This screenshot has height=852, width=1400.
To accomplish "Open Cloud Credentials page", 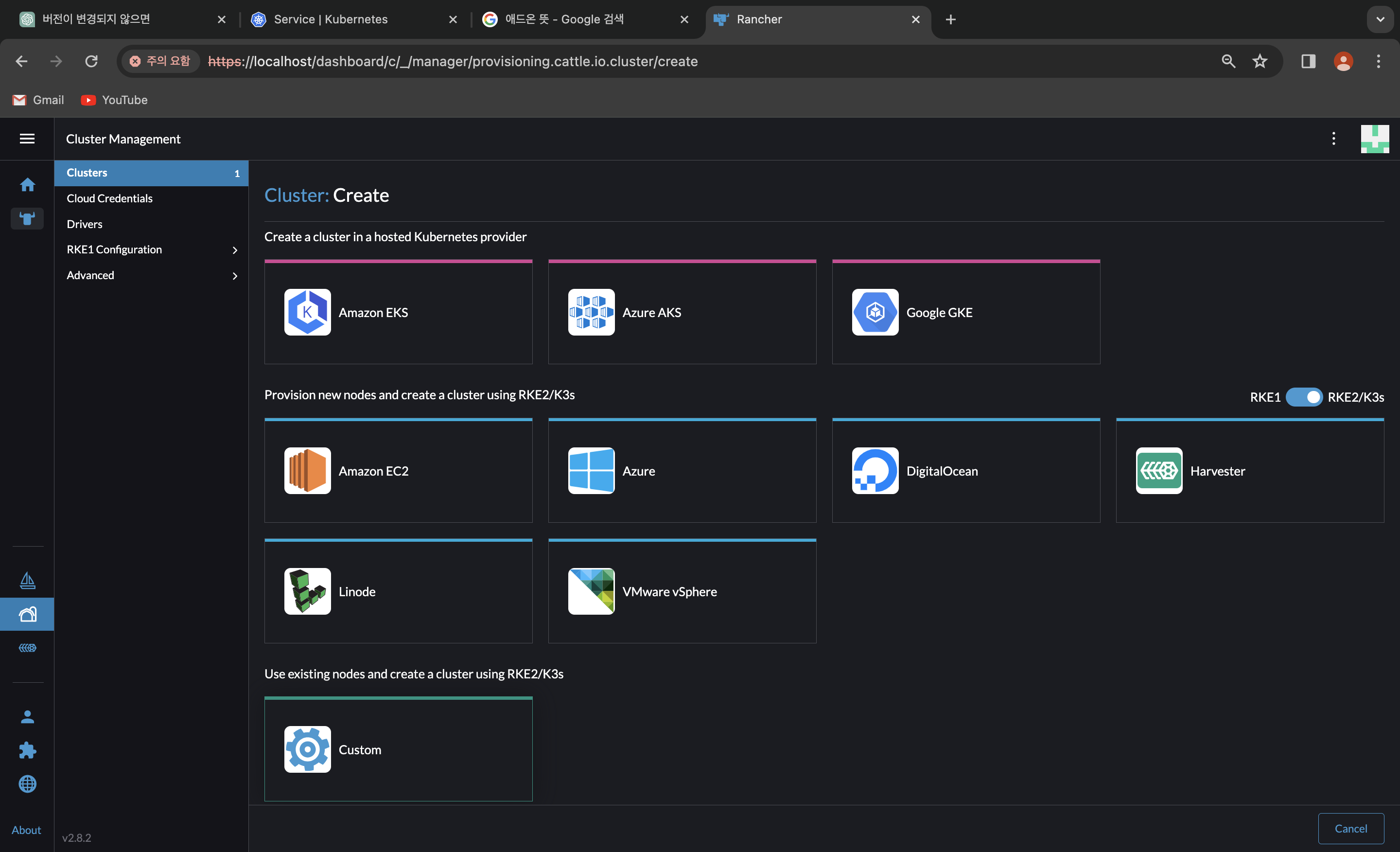I will [x=152, y=198].
